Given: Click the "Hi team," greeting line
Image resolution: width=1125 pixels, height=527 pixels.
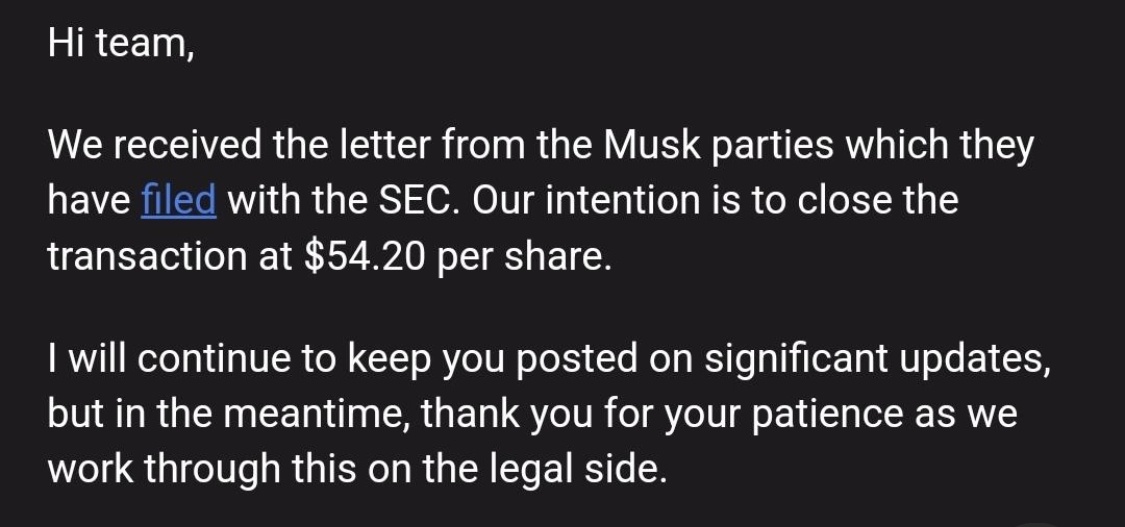Looking at the screenshot, I should coord(121,43).
